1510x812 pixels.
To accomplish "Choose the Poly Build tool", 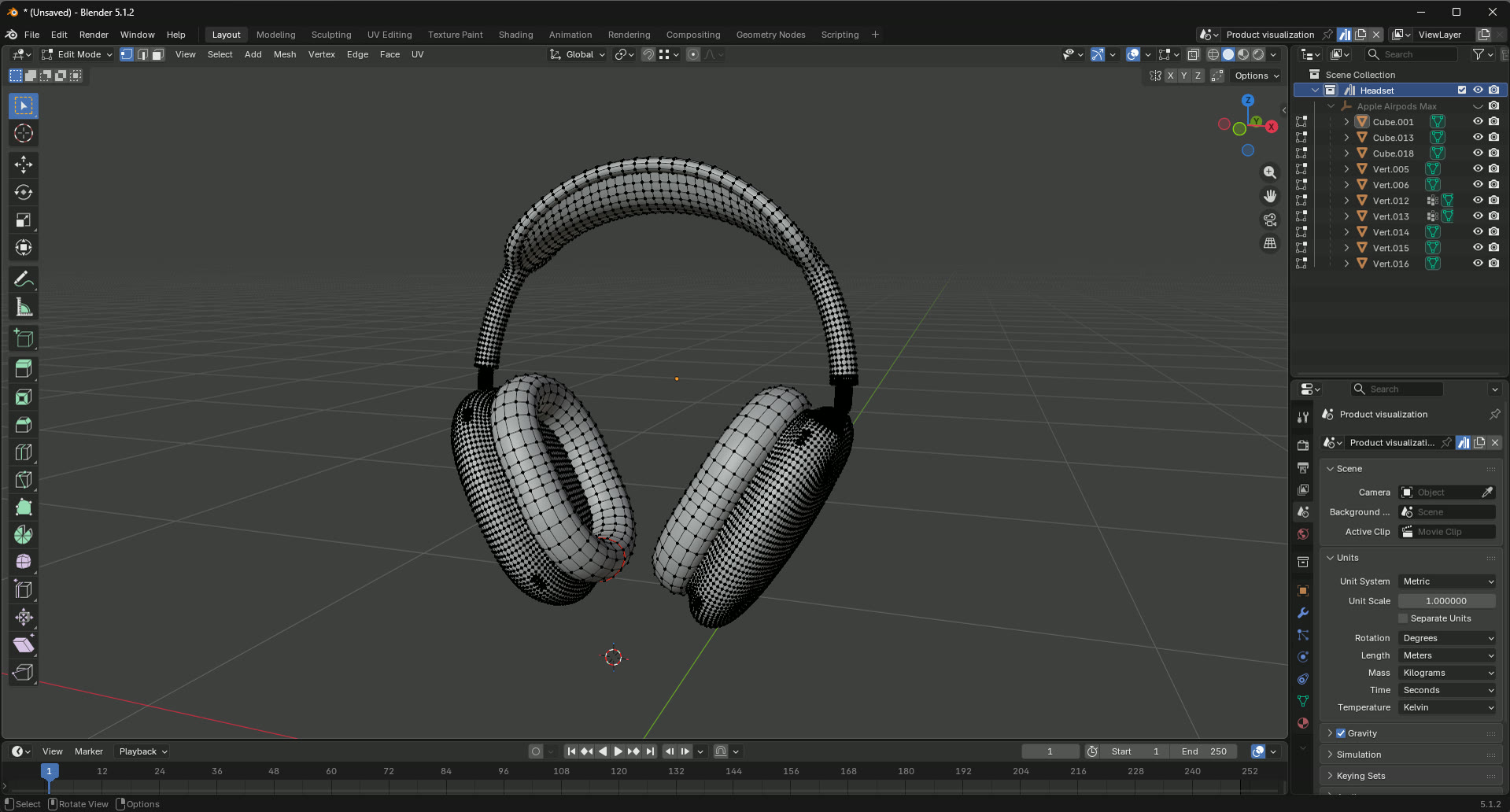I will [x=24, y=507].
